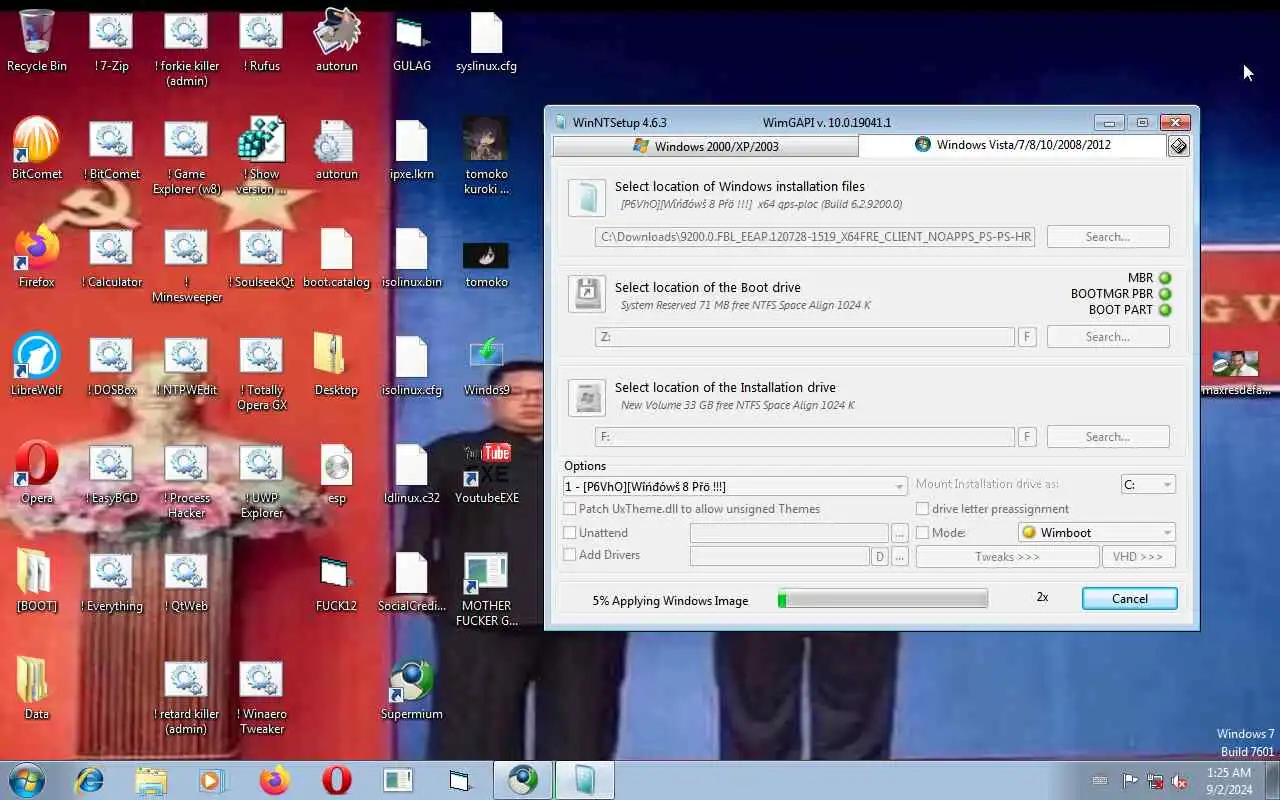Select the ! 7-Zip desktop icon

(x=111, y=42)
